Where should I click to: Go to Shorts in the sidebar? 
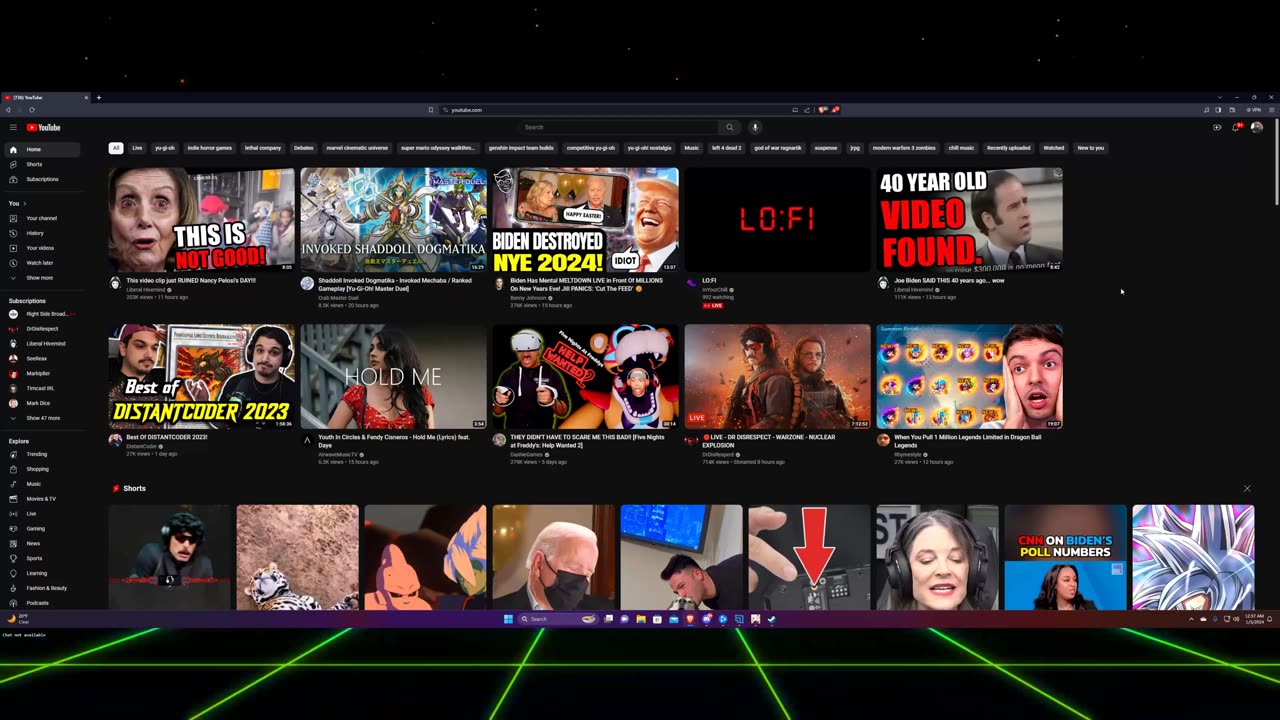pos(43,164)
